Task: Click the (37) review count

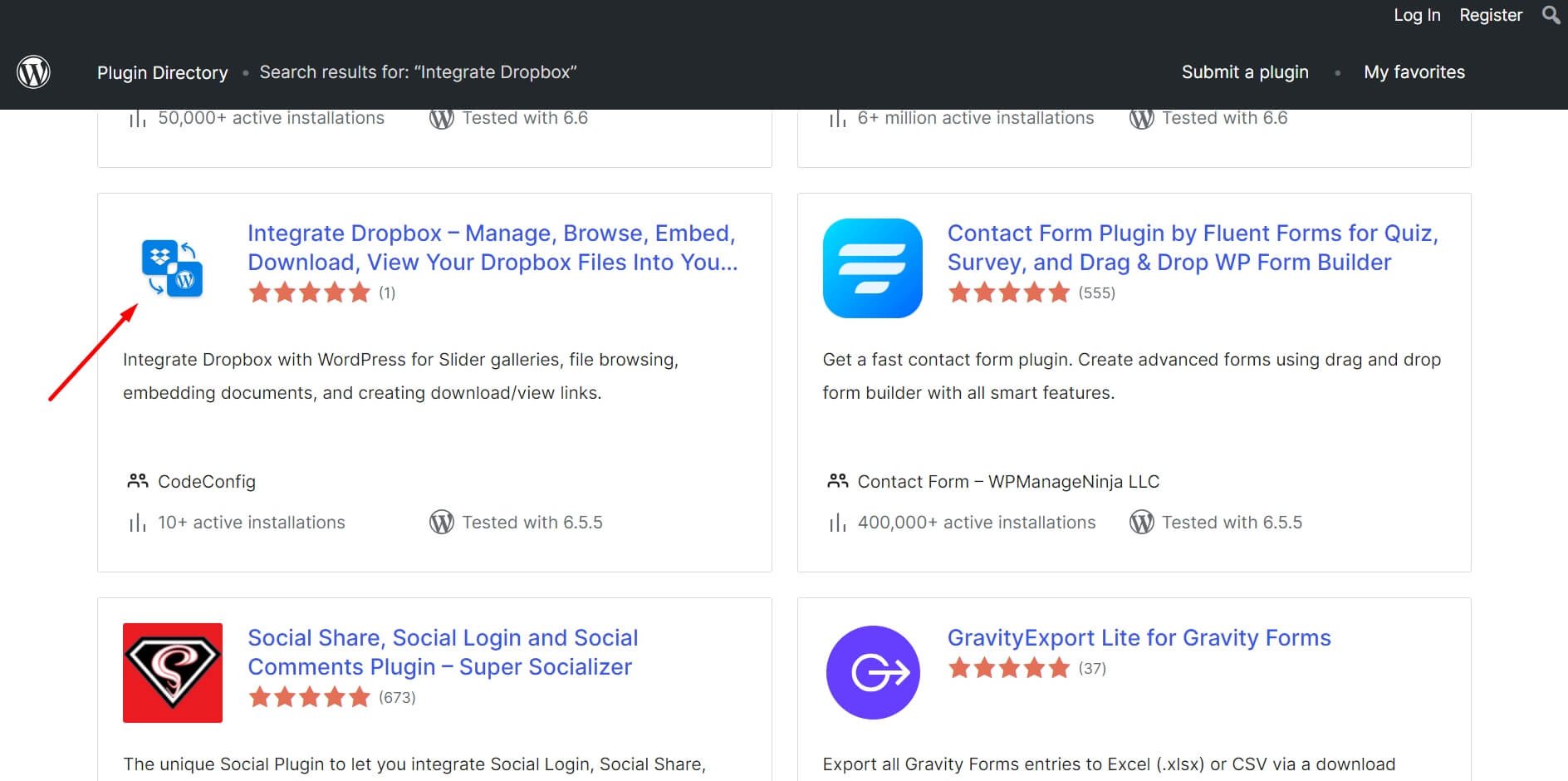Action: [x=1092, y=668]
